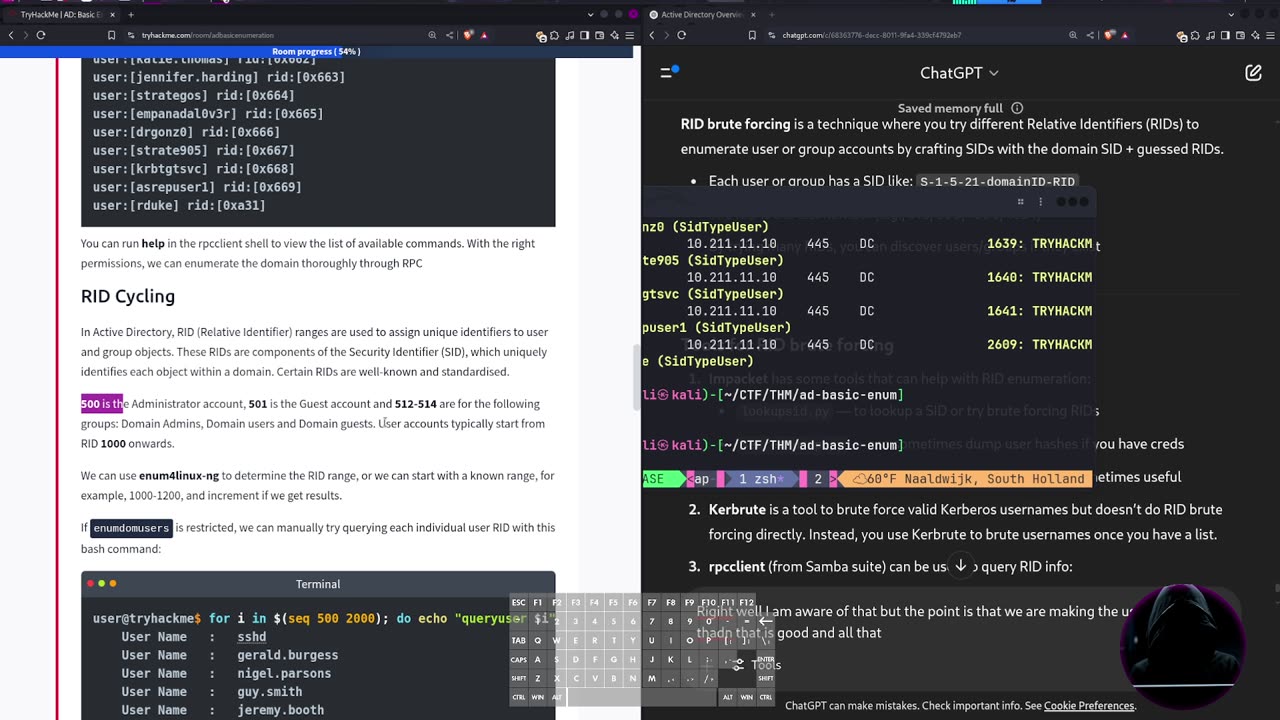Click jeremy.booth in terminal output
The width and height of the screenshot is (1280, 720).
281,710
